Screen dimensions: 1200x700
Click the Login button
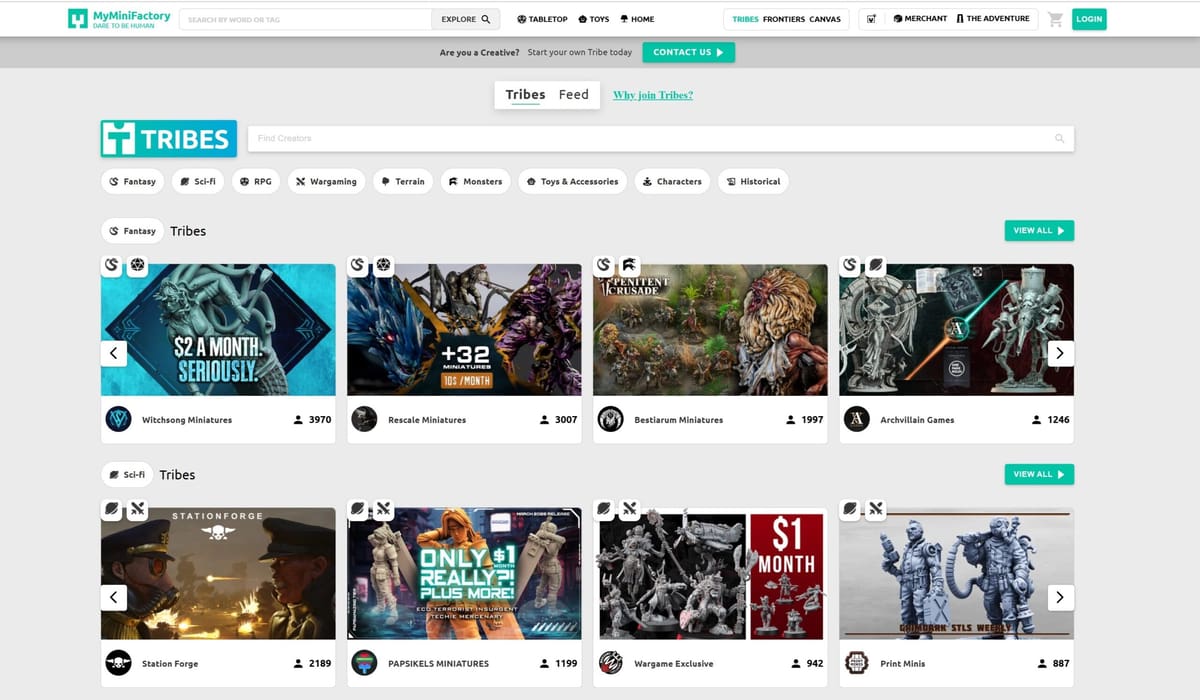tap(1089, 19)
